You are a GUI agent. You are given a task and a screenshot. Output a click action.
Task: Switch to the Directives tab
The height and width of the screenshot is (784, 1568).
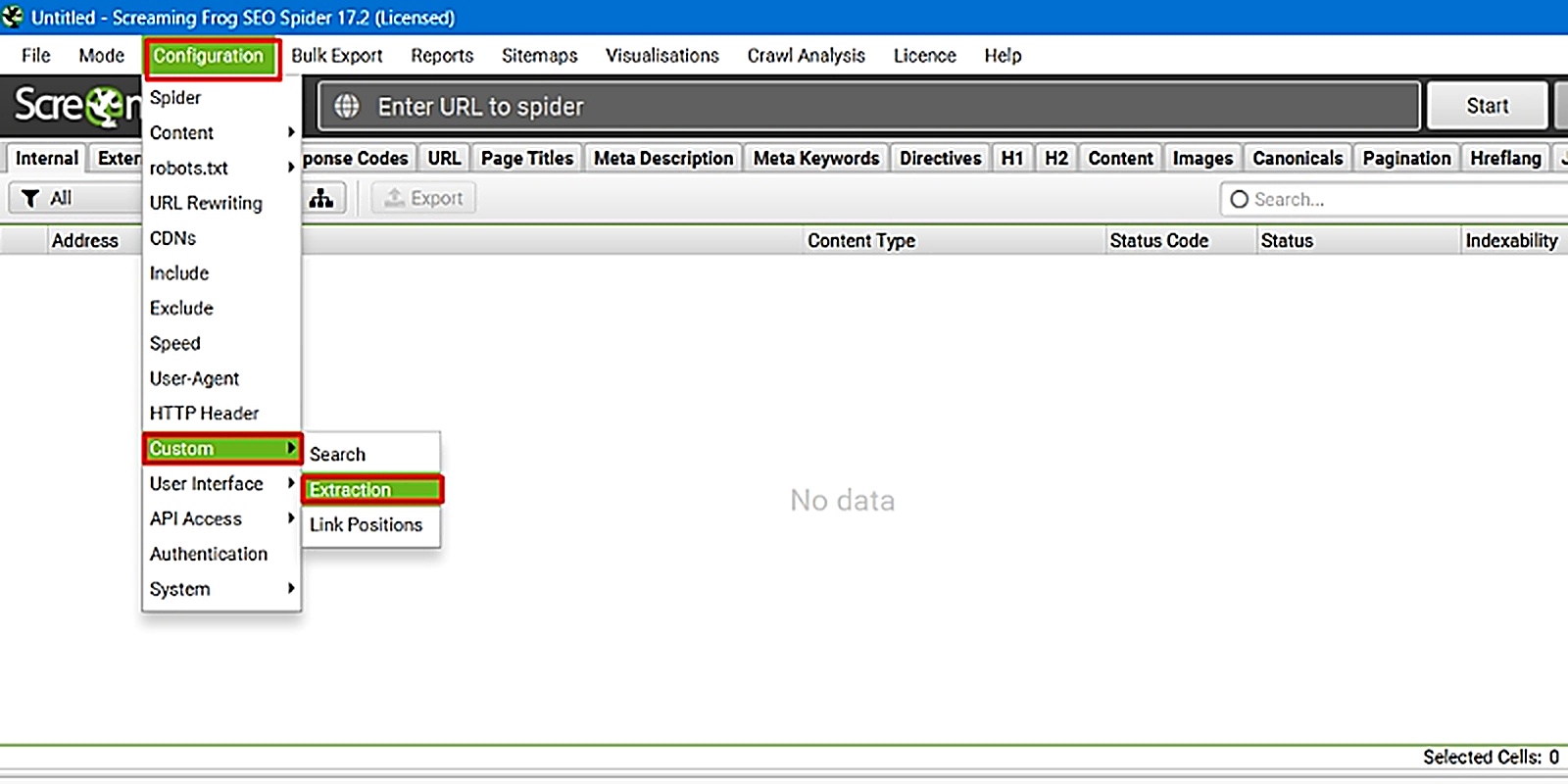click(x=941, y=159)
